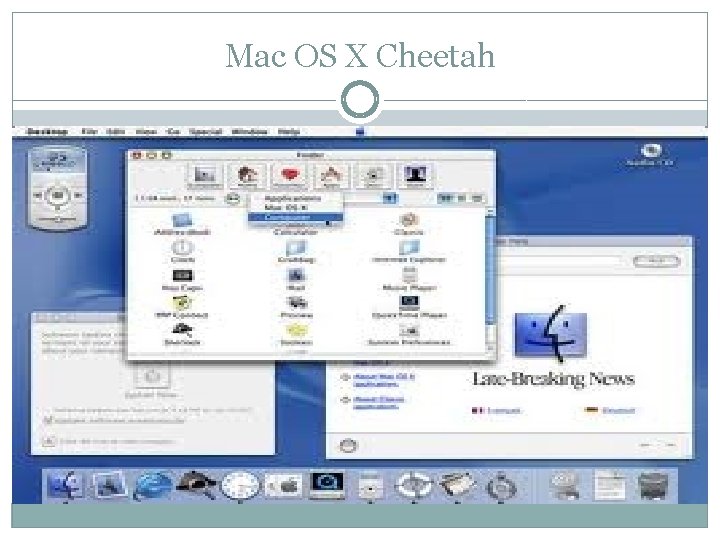The height and width of the screenshot is (540, 720).
Task: Open the Desktop menu in menu bar
Action: pyautogui.click(x=47, y=132)
